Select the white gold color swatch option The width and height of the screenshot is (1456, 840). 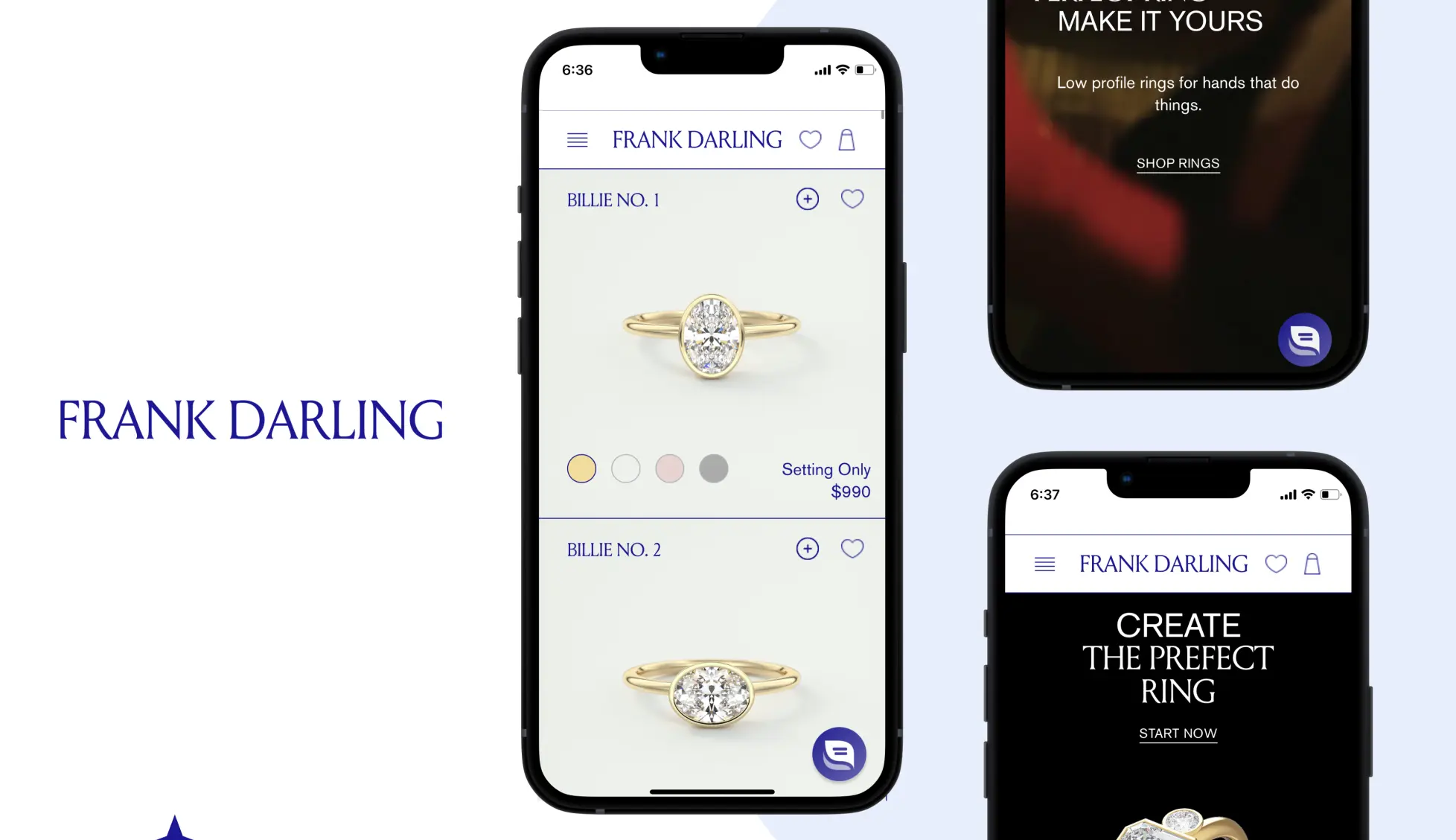click(626, 468)
